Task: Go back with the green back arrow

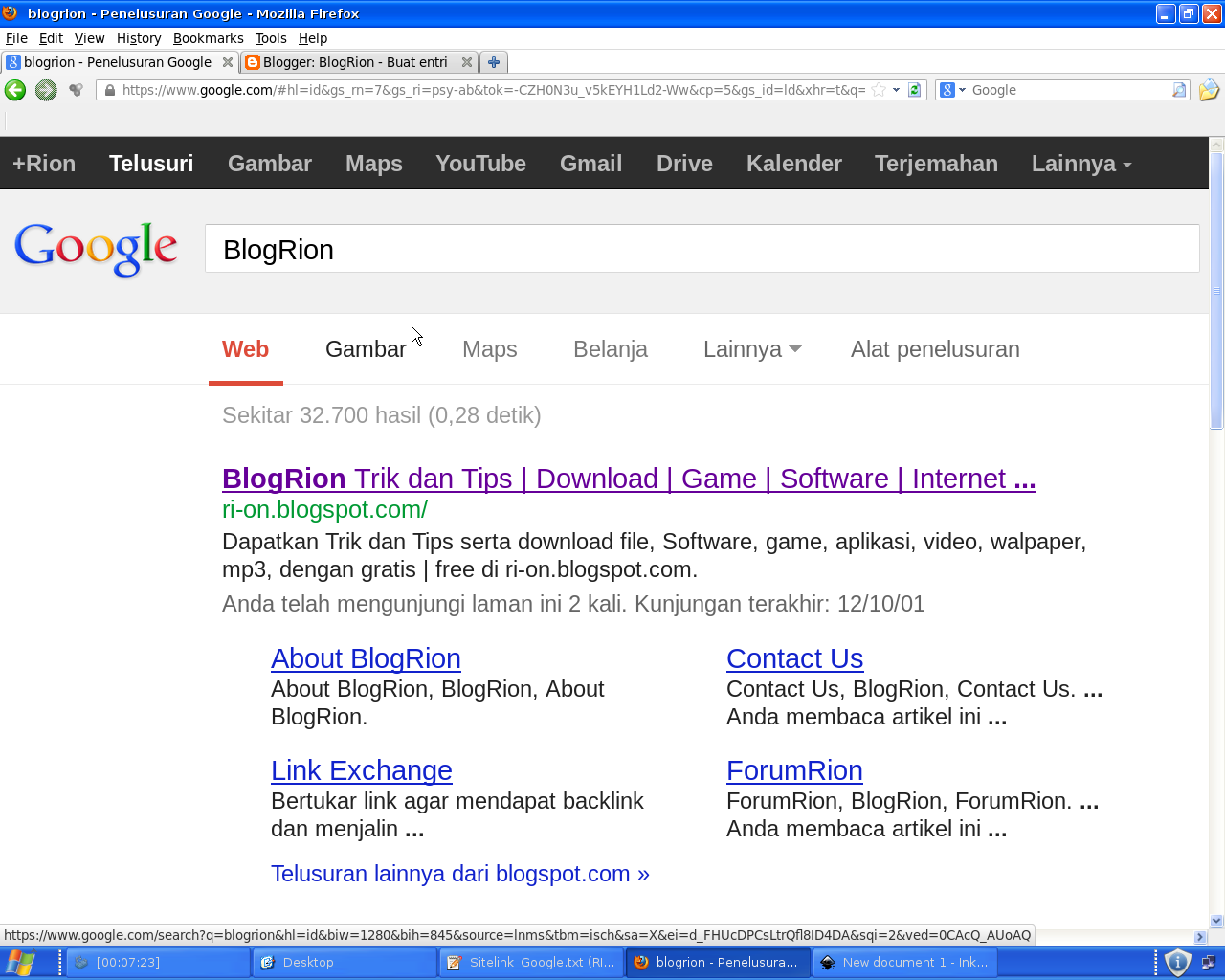Action: pos(15,90)
